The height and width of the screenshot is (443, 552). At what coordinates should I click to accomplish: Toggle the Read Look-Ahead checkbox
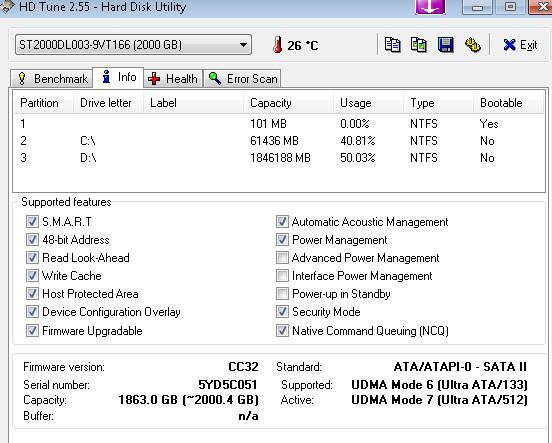(32, 258)
